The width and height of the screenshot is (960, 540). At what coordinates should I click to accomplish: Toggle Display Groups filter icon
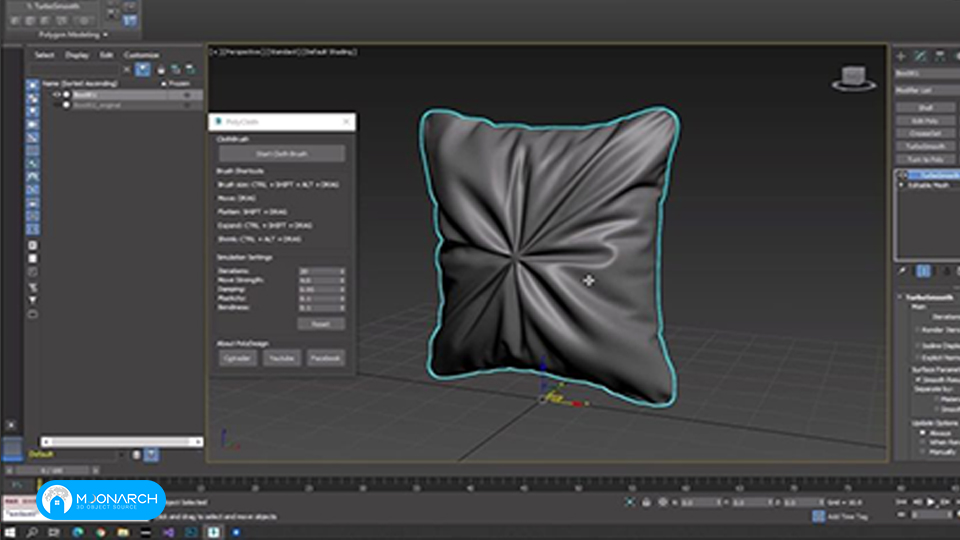[32, 163]
